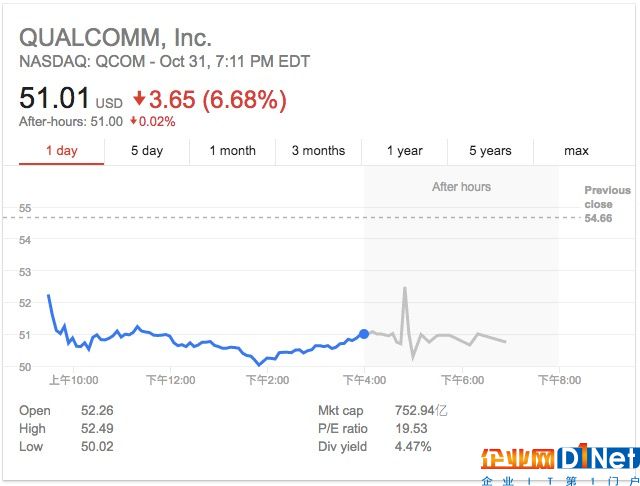
Task: Click the QUALCOMM, Inc. title
Action: (x=116, y=38)
